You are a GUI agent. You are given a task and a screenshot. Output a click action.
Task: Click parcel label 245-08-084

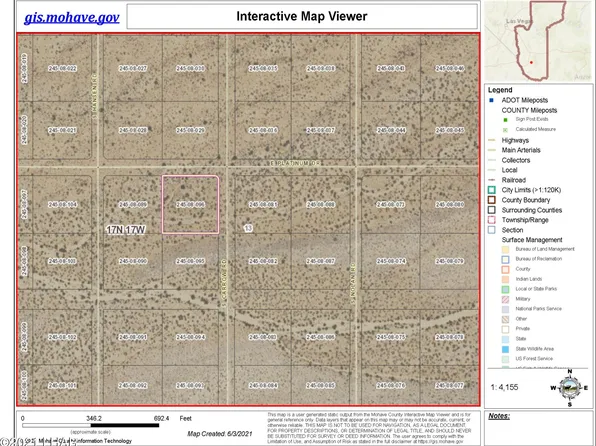pos(263,386)
